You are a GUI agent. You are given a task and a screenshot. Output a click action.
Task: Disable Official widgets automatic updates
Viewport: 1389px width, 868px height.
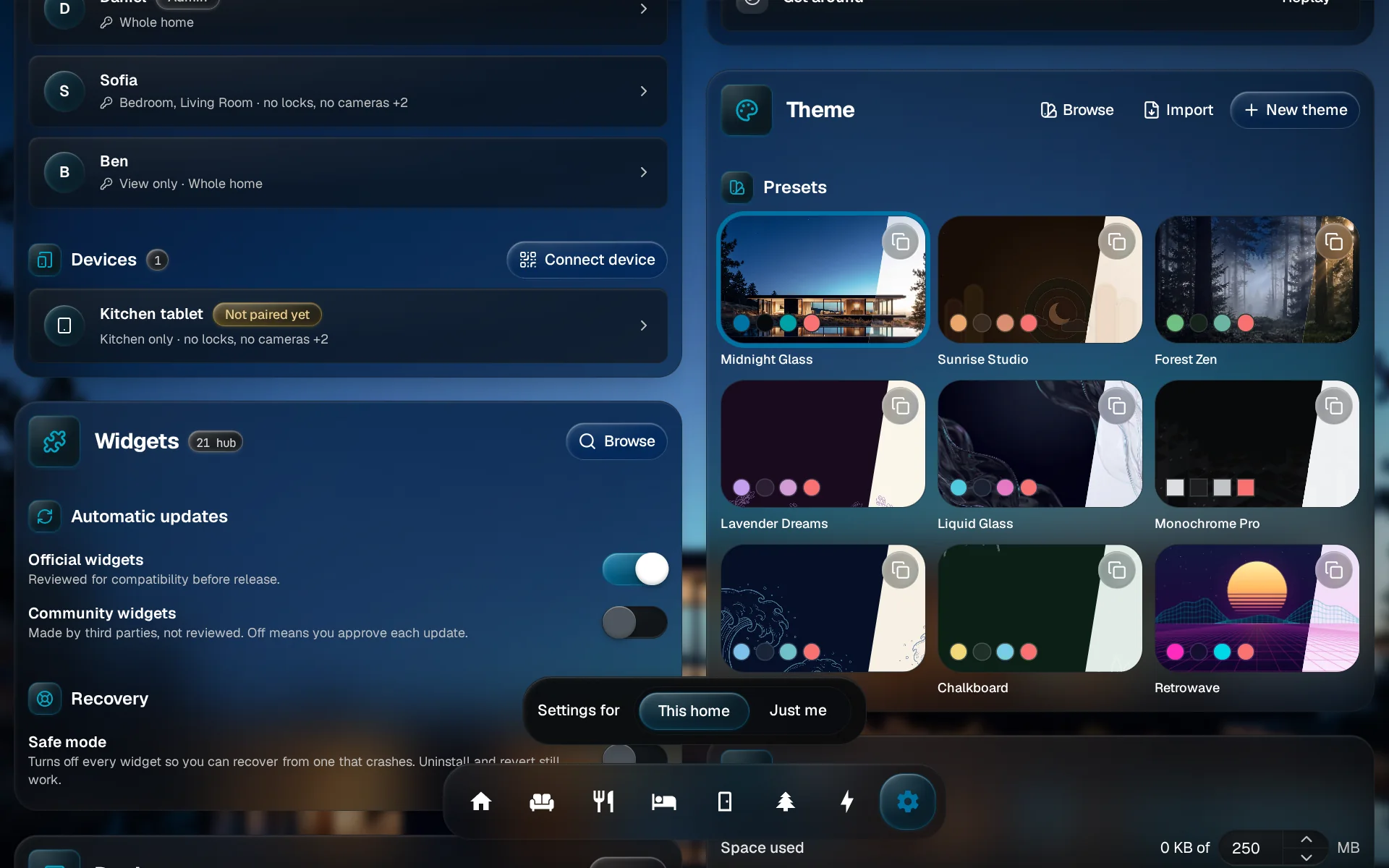[635, 569]
